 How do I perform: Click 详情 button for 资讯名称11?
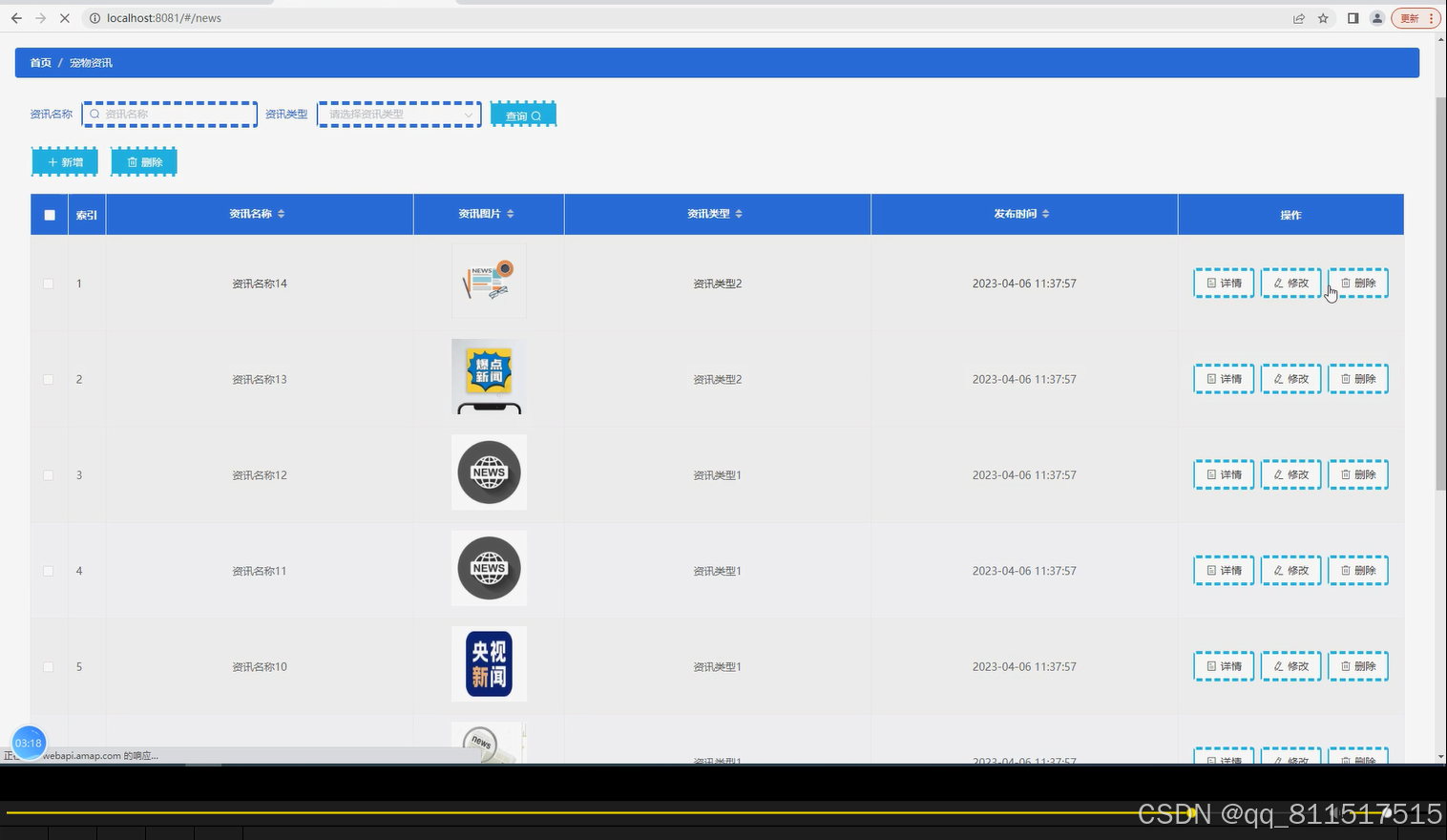(1224, 571)
